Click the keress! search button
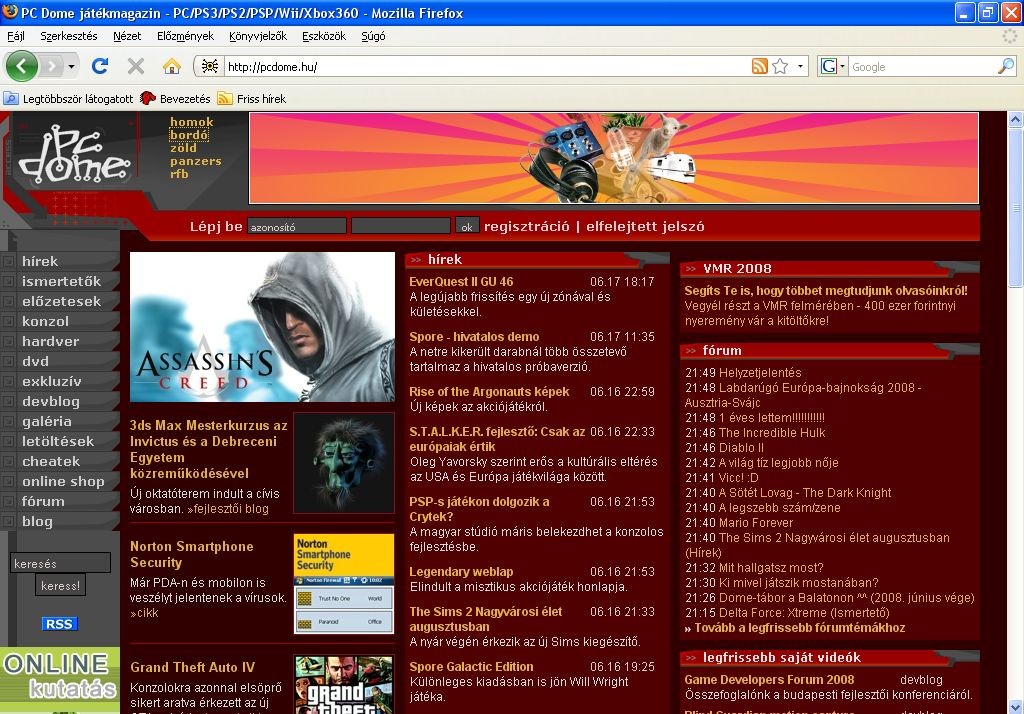 (60, 585)
